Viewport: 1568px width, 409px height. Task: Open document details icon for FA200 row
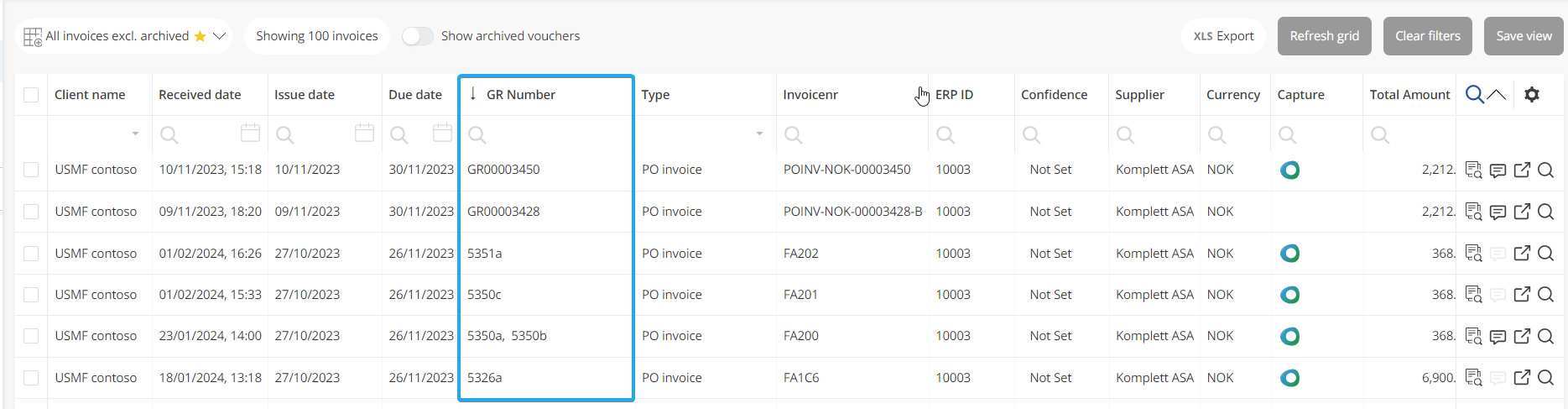point(1473,336)
